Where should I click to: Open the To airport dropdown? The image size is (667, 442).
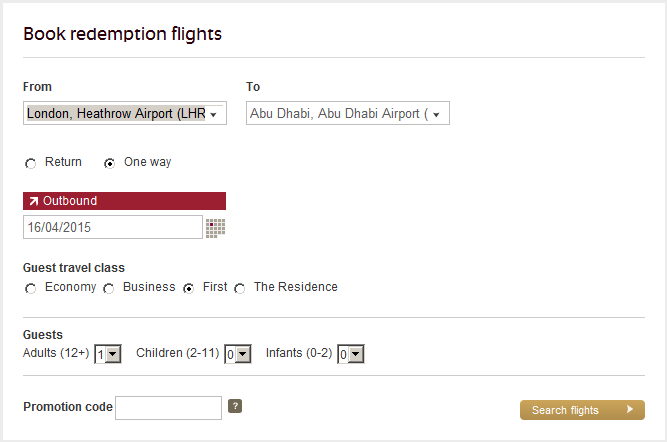[347, 114]
